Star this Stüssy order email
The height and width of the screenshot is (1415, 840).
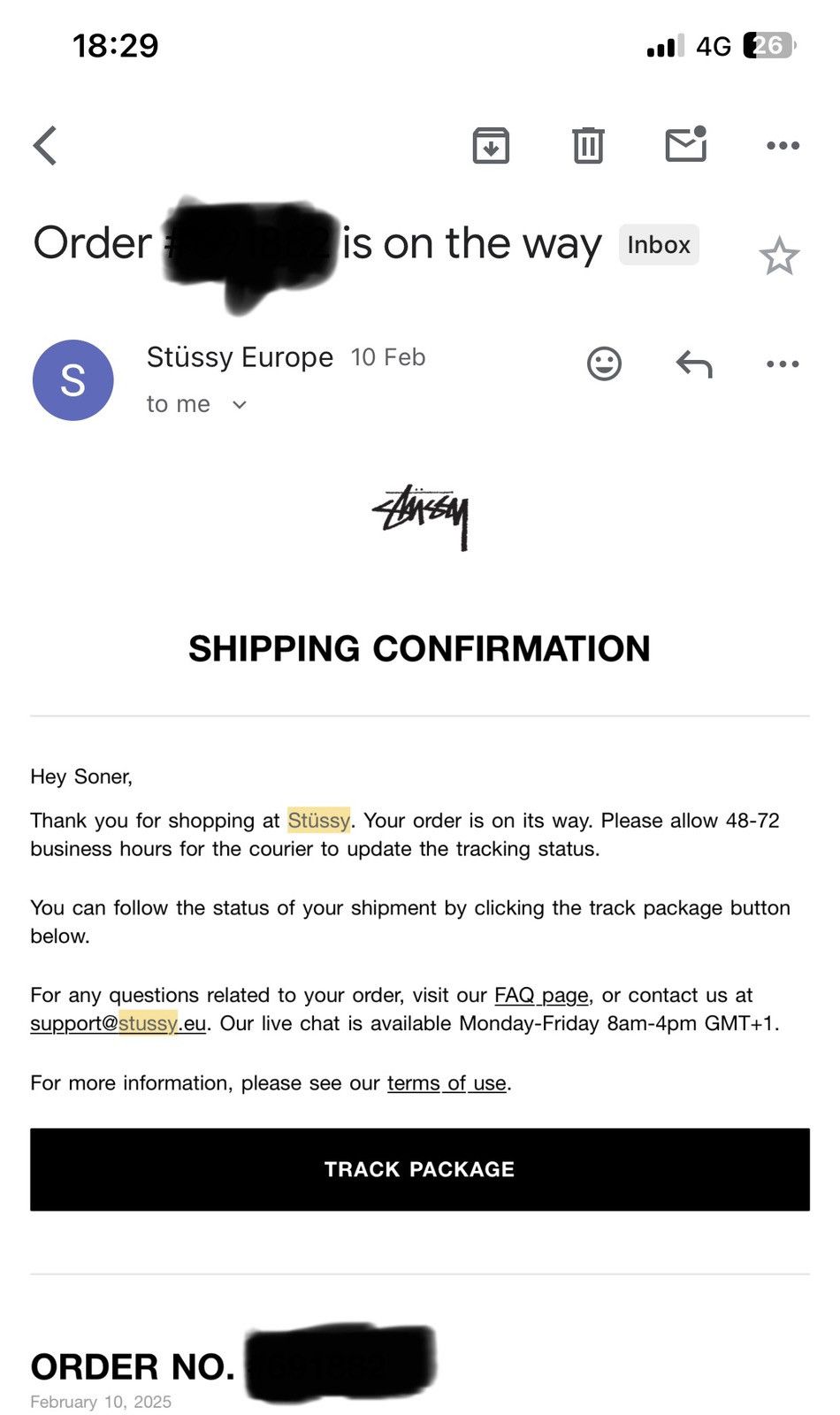click(x=779, y=256)
